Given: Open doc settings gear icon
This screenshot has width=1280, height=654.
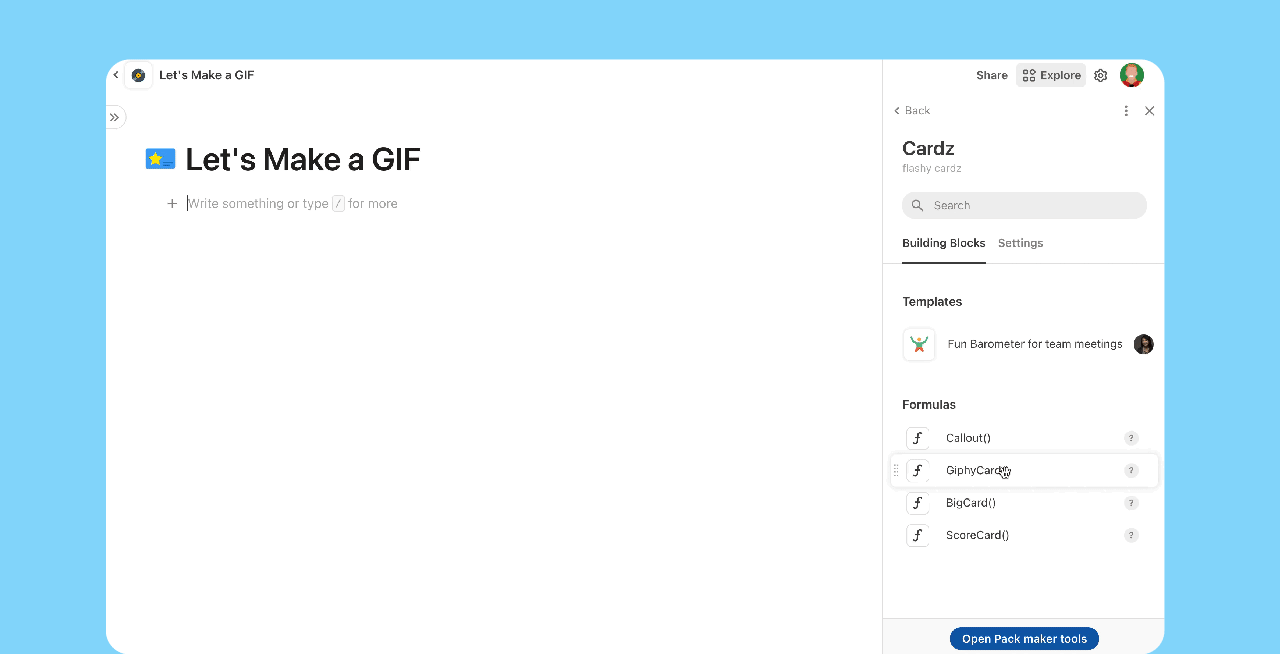Looking at the screenshot, I should [1101, 75].
